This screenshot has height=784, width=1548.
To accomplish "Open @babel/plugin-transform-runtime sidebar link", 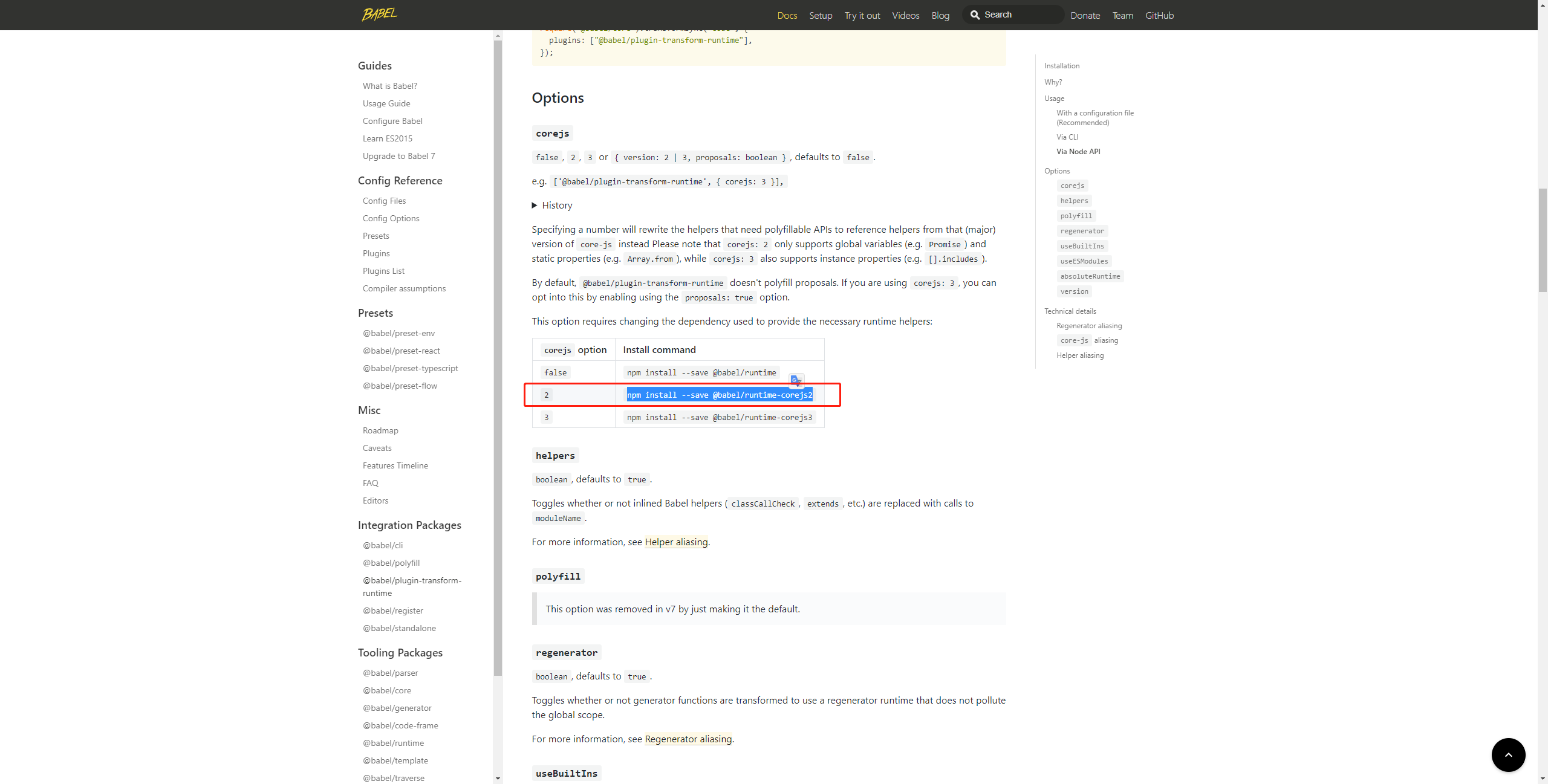I will tap(412, 586).
